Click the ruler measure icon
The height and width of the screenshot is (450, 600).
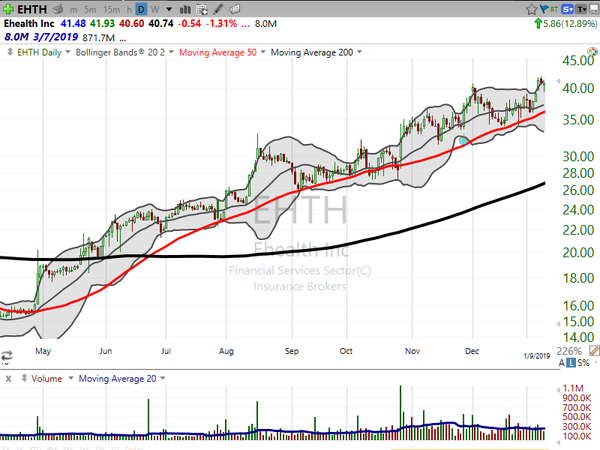(594, 350)
